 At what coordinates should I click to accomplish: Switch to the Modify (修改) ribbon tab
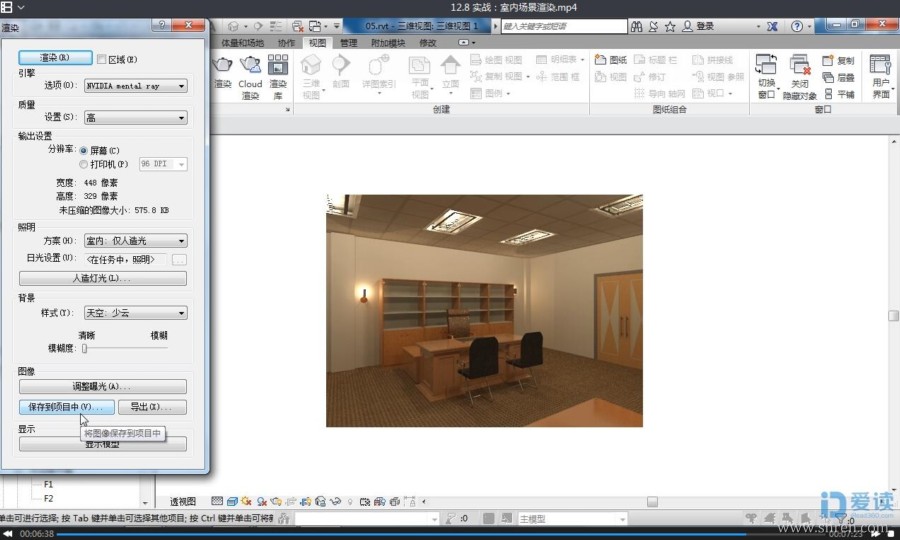pos(428,43)
